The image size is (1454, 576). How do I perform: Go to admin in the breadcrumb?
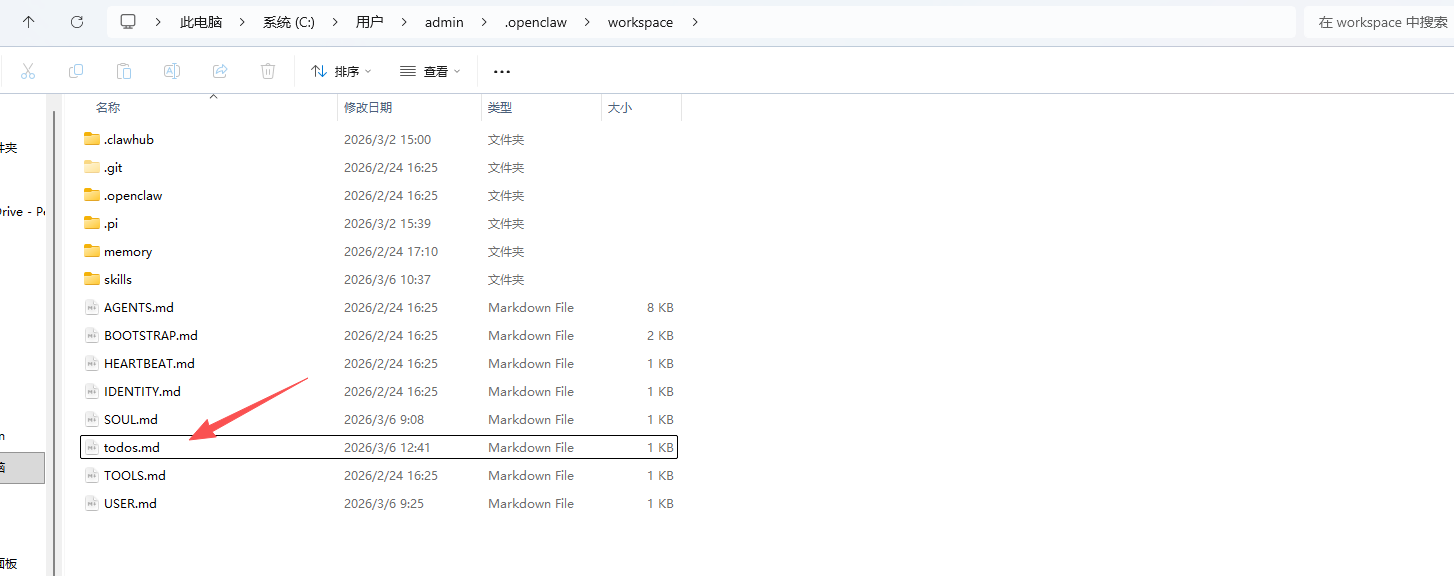coord(444,22)
